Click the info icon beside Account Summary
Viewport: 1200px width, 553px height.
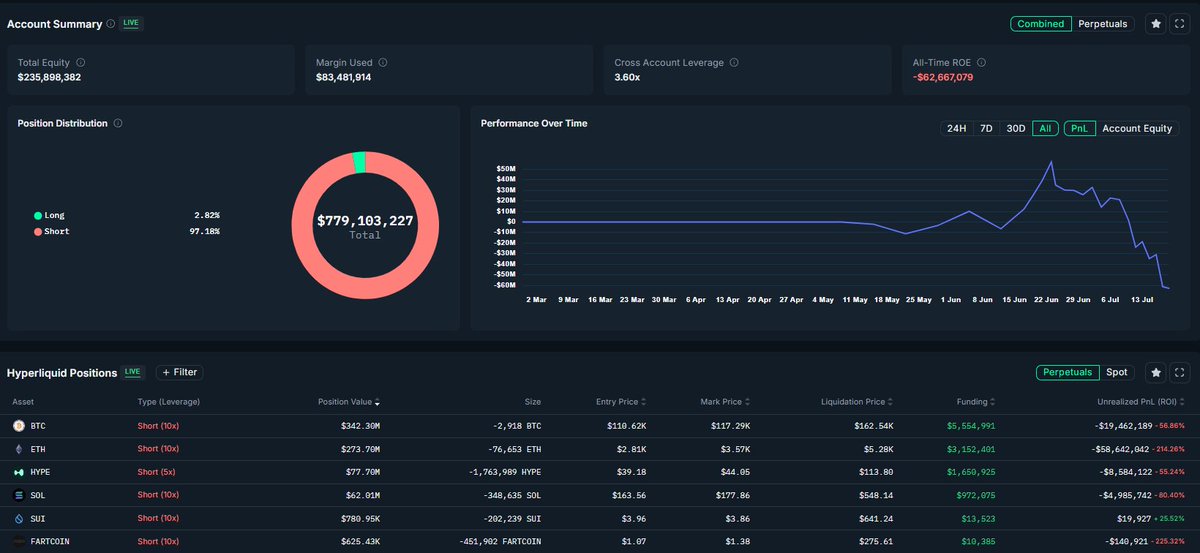click(x=110, y=23)
